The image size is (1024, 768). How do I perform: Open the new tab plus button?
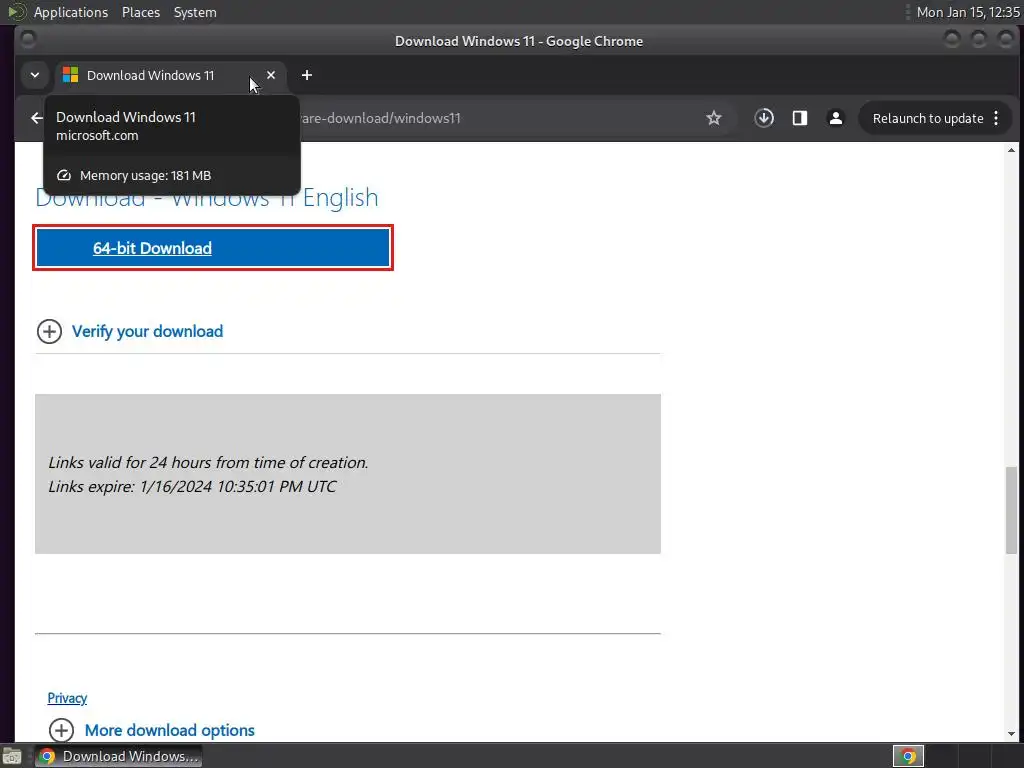[307, 75]
